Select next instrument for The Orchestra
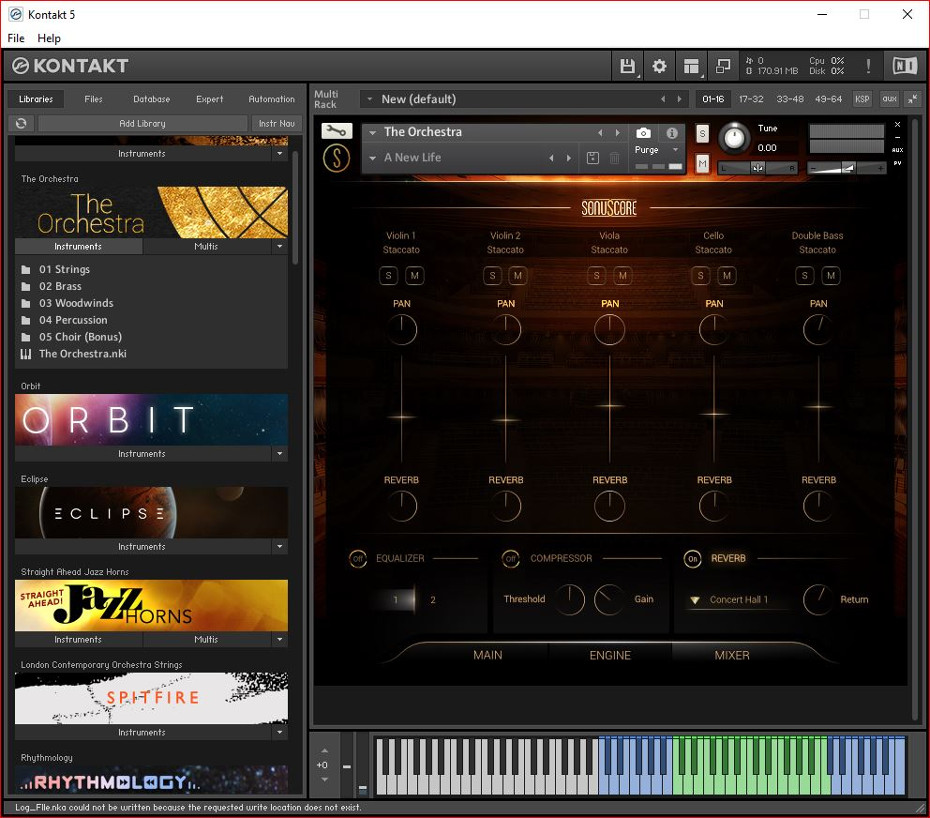Screen dimensions: 930x818 (617, 133)
